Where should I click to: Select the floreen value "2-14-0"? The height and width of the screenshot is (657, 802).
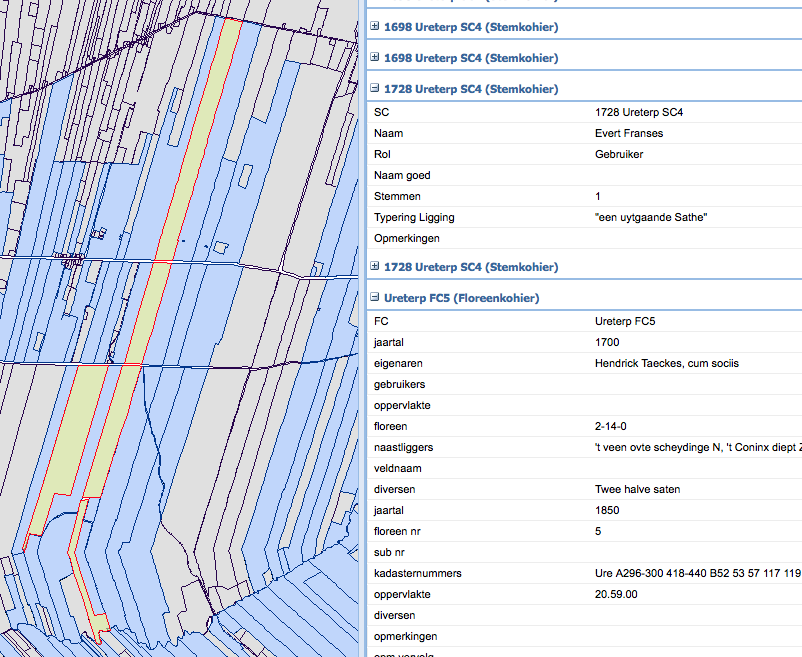point(611,427)
